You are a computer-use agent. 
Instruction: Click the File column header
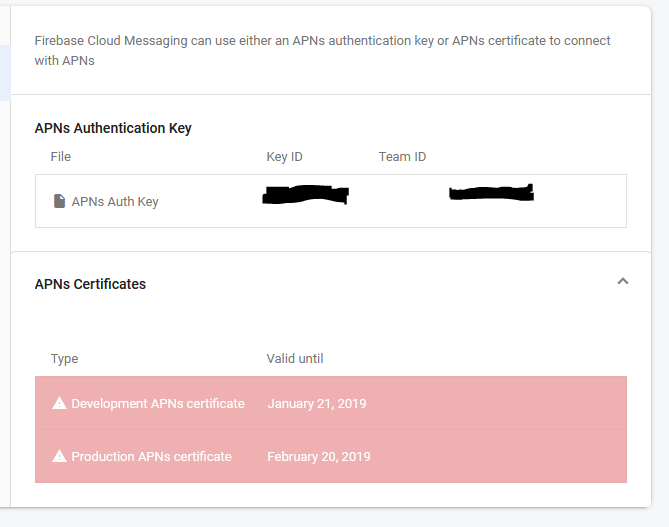coord(61,157)
